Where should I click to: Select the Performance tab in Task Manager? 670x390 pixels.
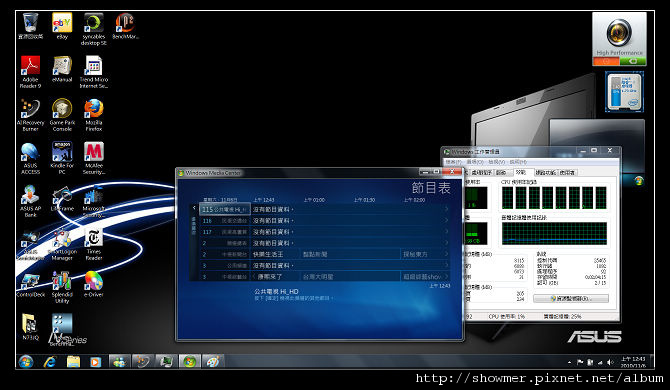[520, 172]
